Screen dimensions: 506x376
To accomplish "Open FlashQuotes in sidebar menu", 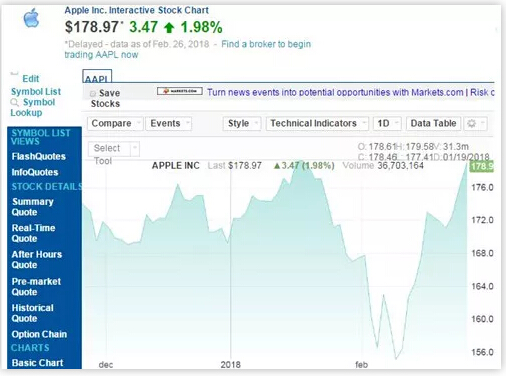I will (x=39, y=156).
